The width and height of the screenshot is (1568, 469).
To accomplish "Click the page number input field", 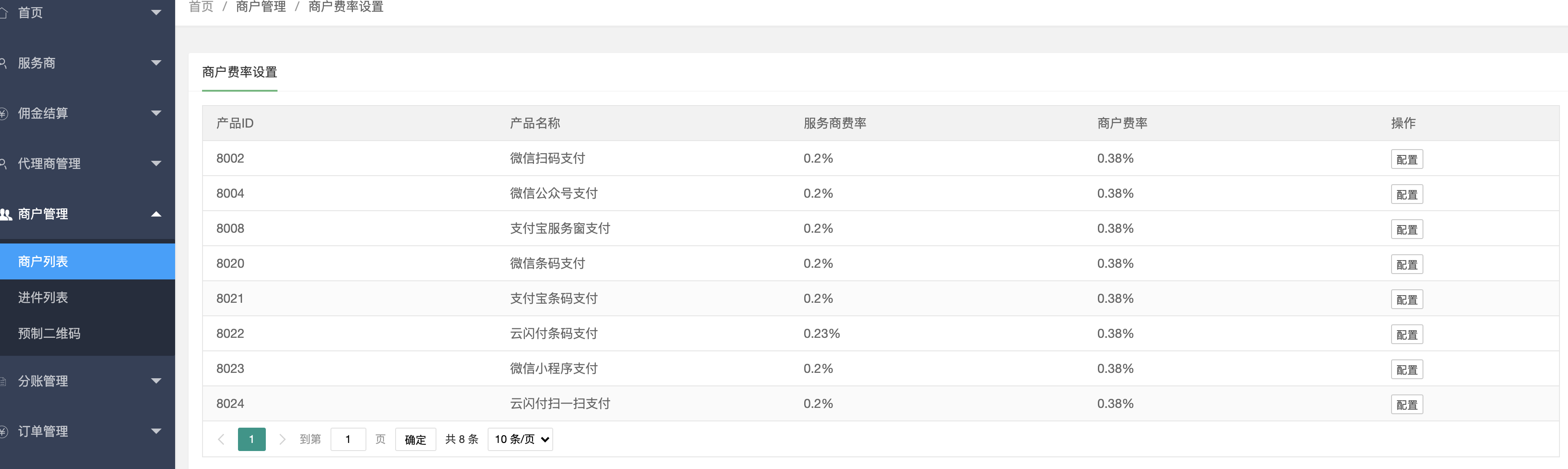I will (348, 439).
